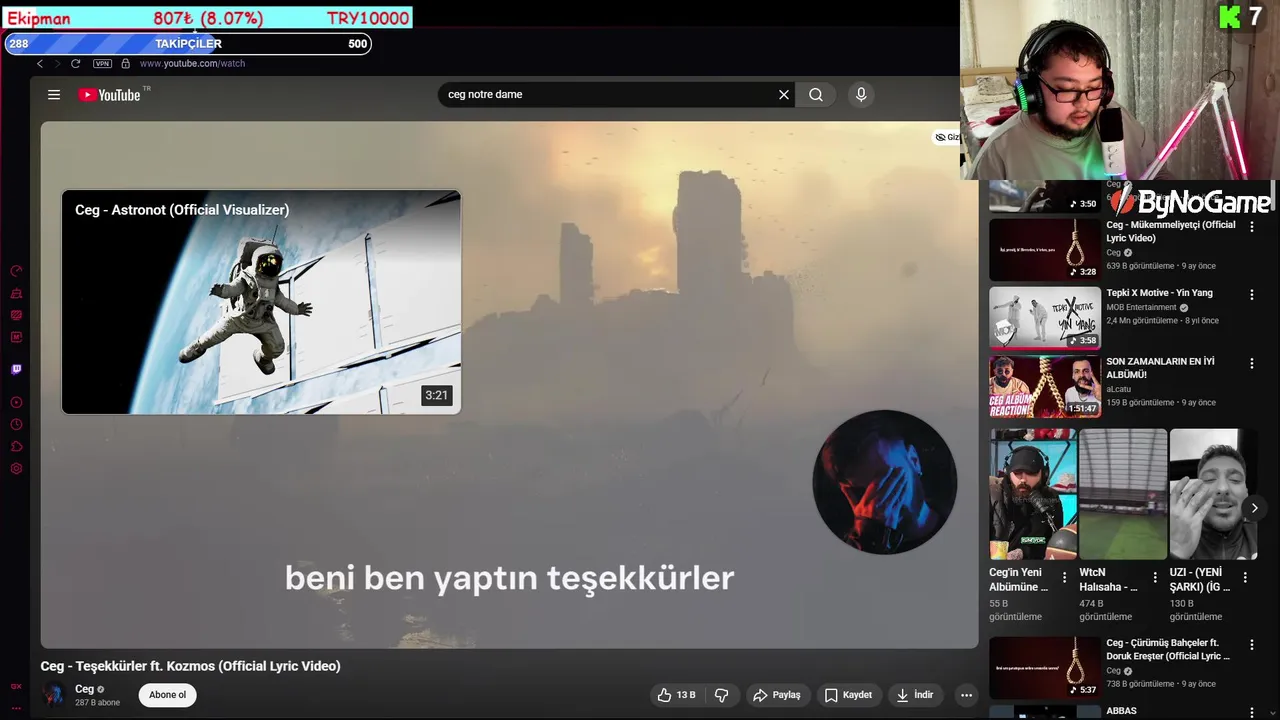
Task: Open the extensions cube icon in sidebar
Action: 16,446
